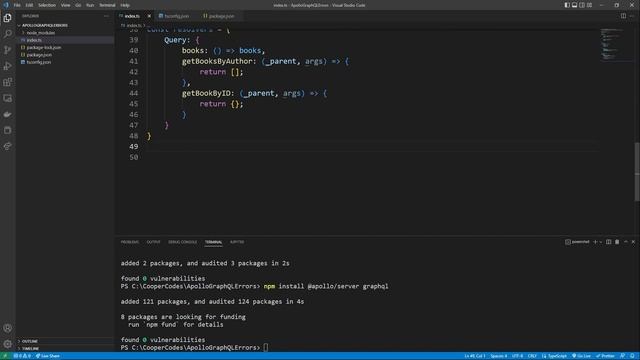Change end of line CRLF setting

point(532,356)
